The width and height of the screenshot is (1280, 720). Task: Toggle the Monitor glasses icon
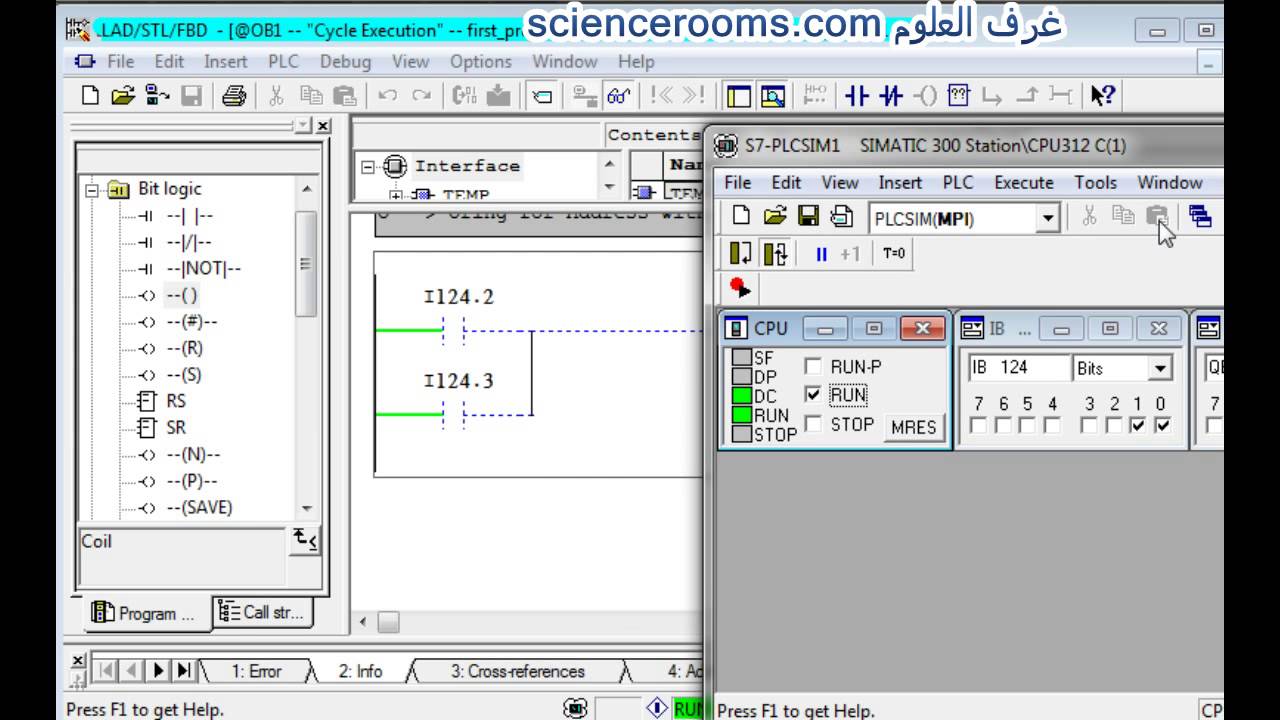[x=618, y=96]
